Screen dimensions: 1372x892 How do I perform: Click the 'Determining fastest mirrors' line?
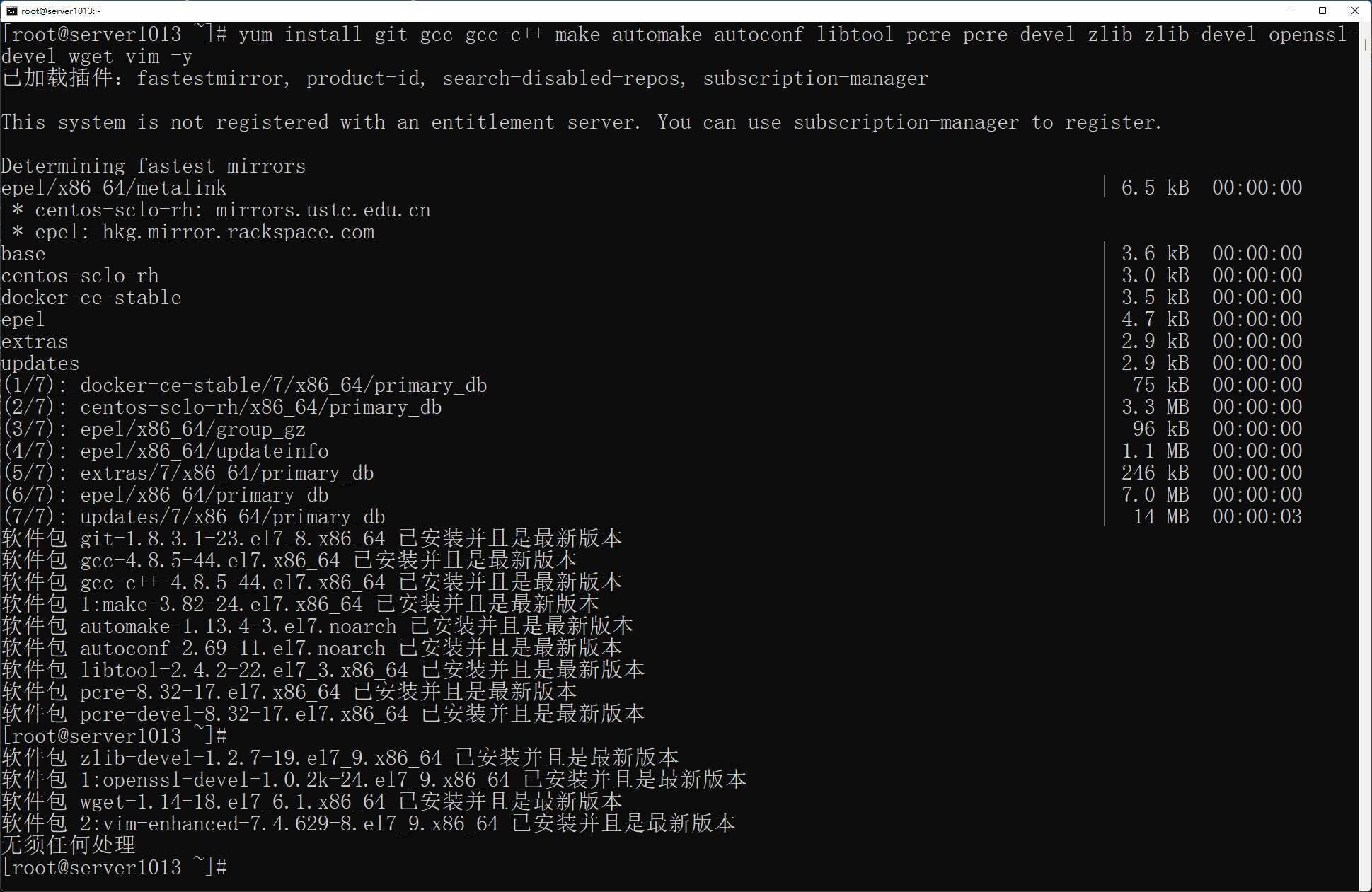[154, 166]
